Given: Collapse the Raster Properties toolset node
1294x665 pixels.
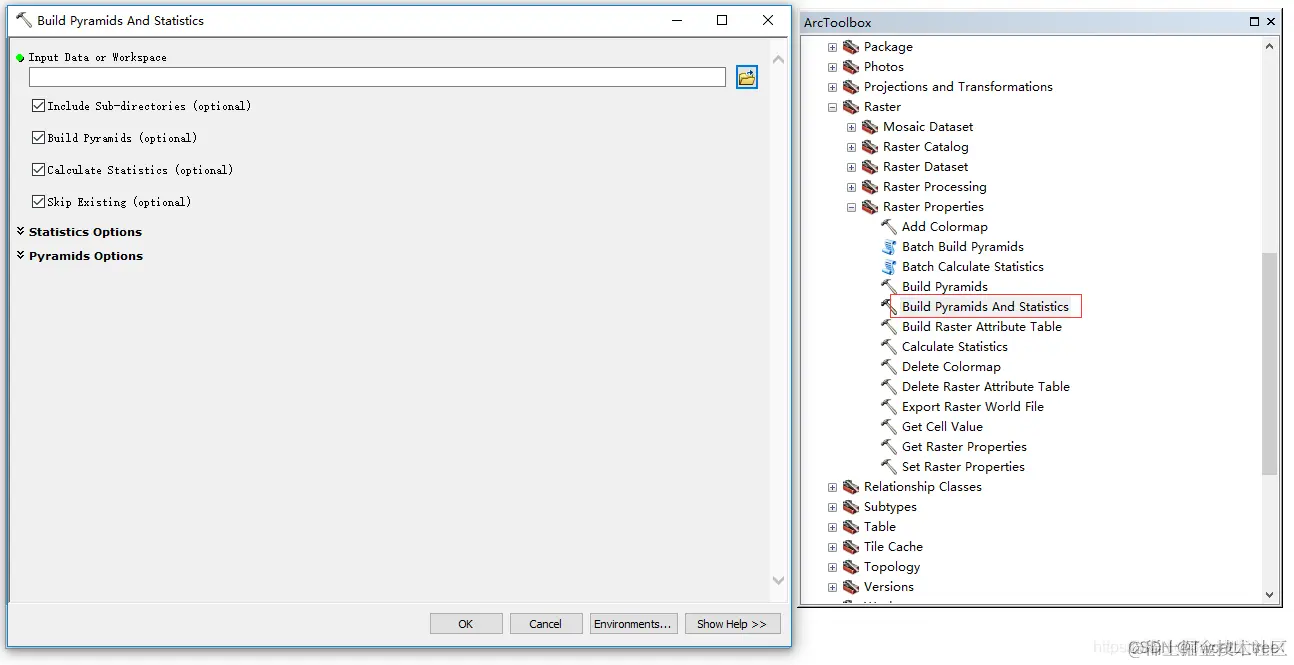Looking at the screenshot, I should (x=851, y=207).
